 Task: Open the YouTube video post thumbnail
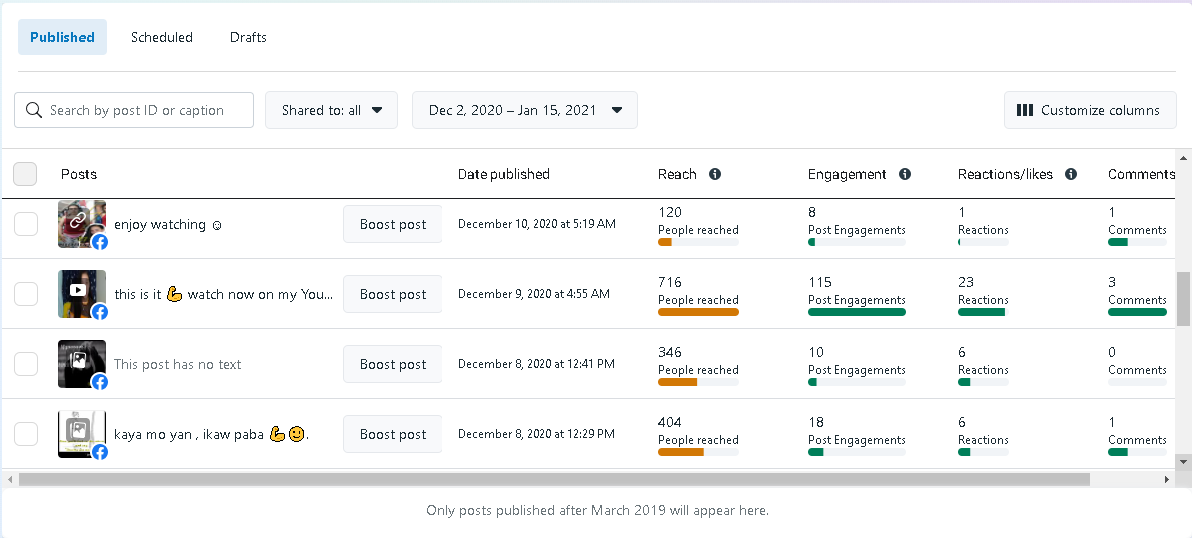82,294
